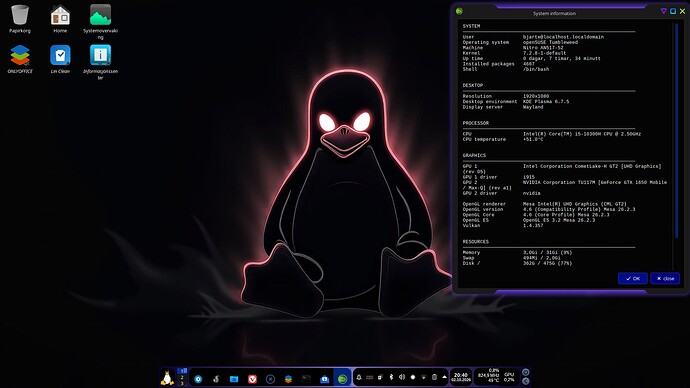Click the upper round button at panel end
Image resolution: width=690 pixels, height=388 pixels.
pos(525,372)
